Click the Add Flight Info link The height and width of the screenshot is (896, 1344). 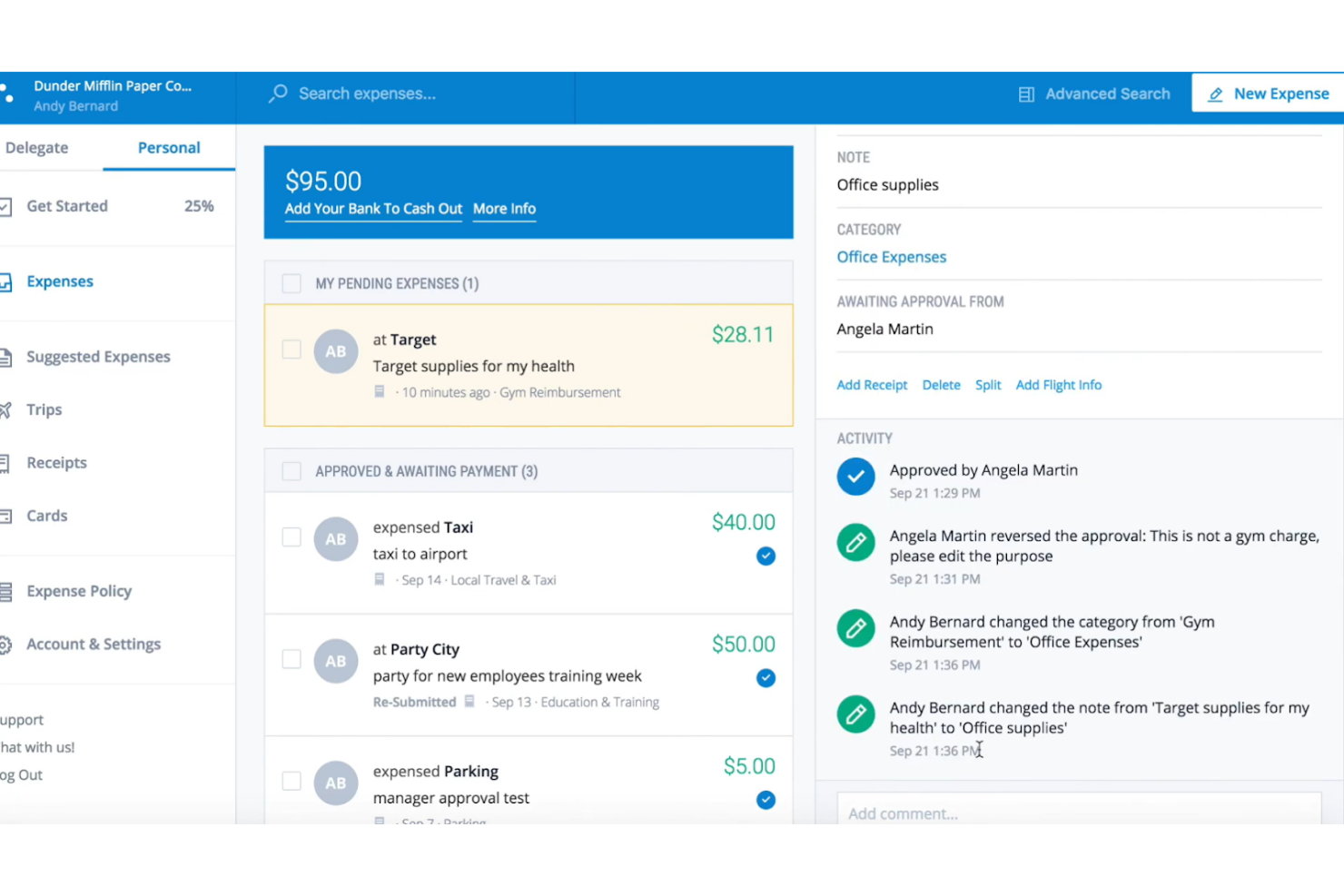pos(1058,384)
